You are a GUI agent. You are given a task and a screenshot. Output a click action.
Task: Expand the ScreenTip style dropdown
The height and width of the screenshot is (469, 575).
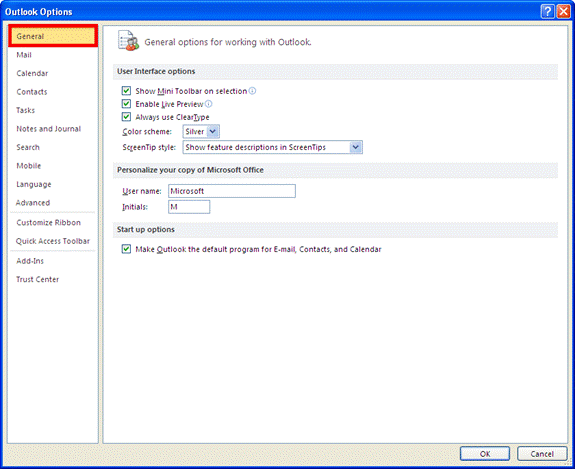click(272, 147)
